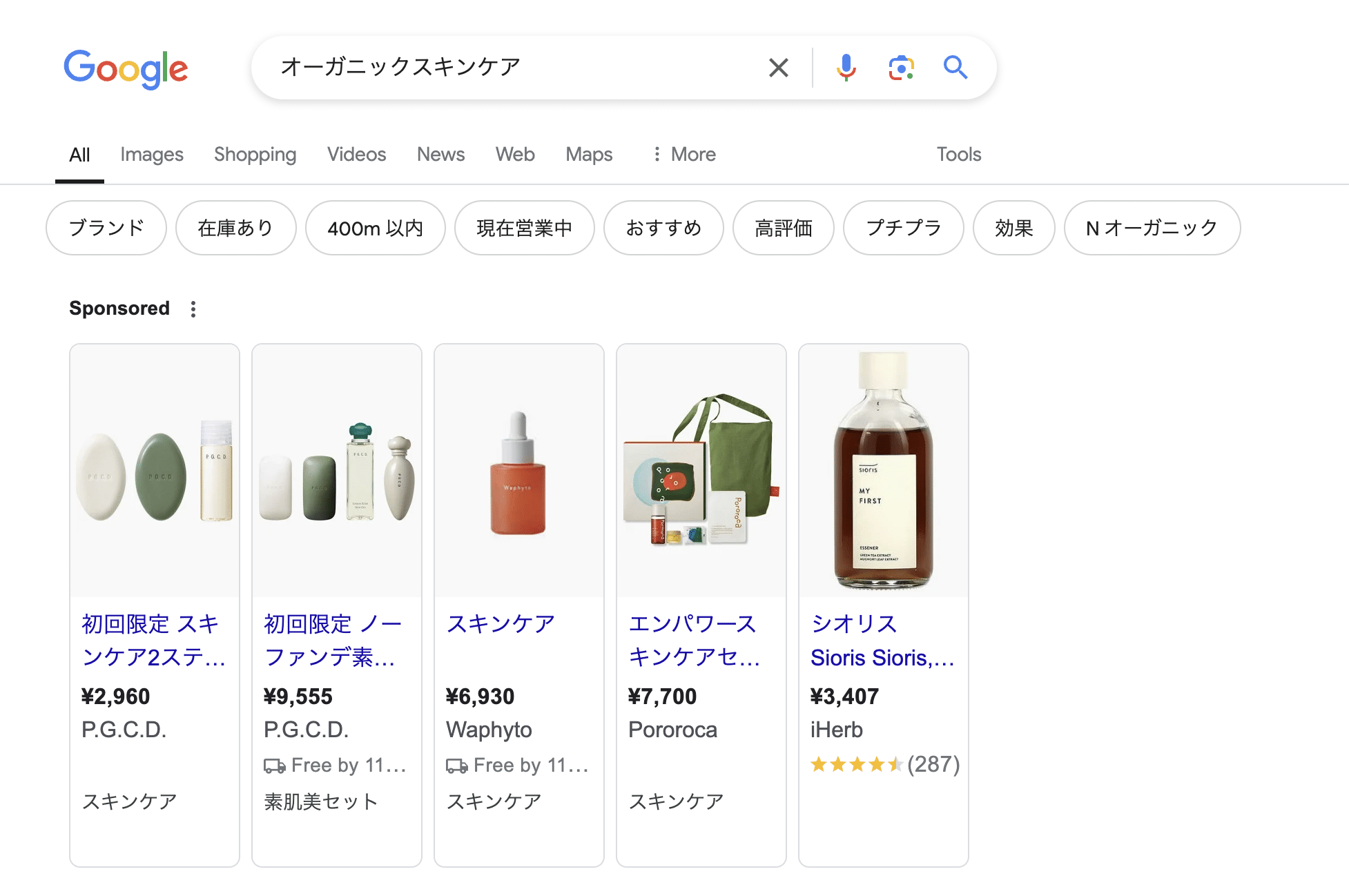Open the Sponsored section info menu
The height and width of the screenshot is (896, 1349).
(x=193, y=309)
